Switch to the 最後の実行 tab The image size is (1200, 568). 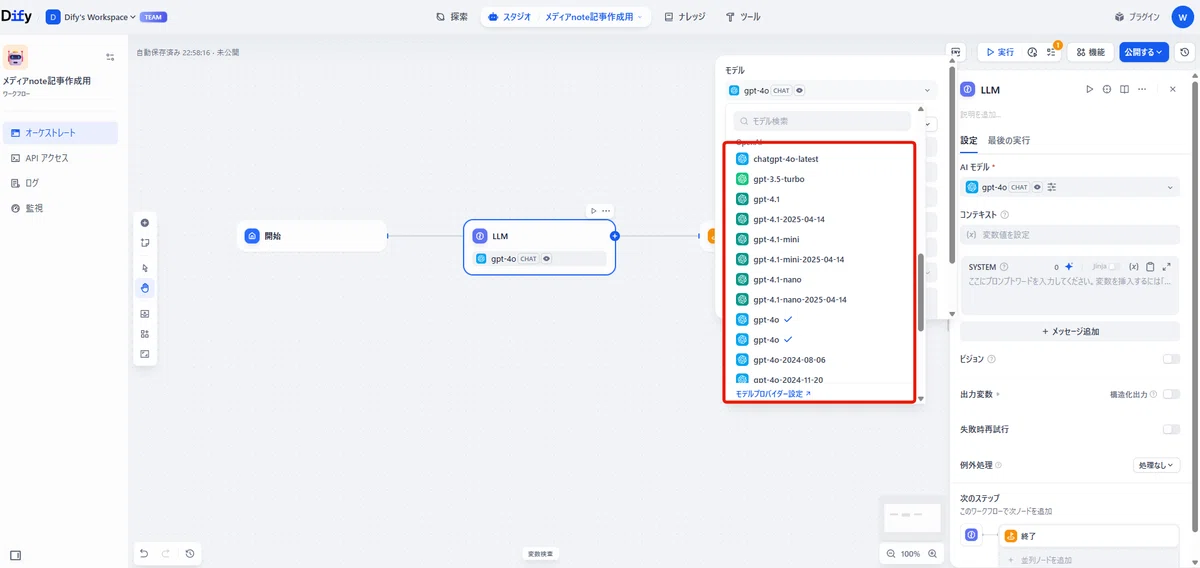1009,140
